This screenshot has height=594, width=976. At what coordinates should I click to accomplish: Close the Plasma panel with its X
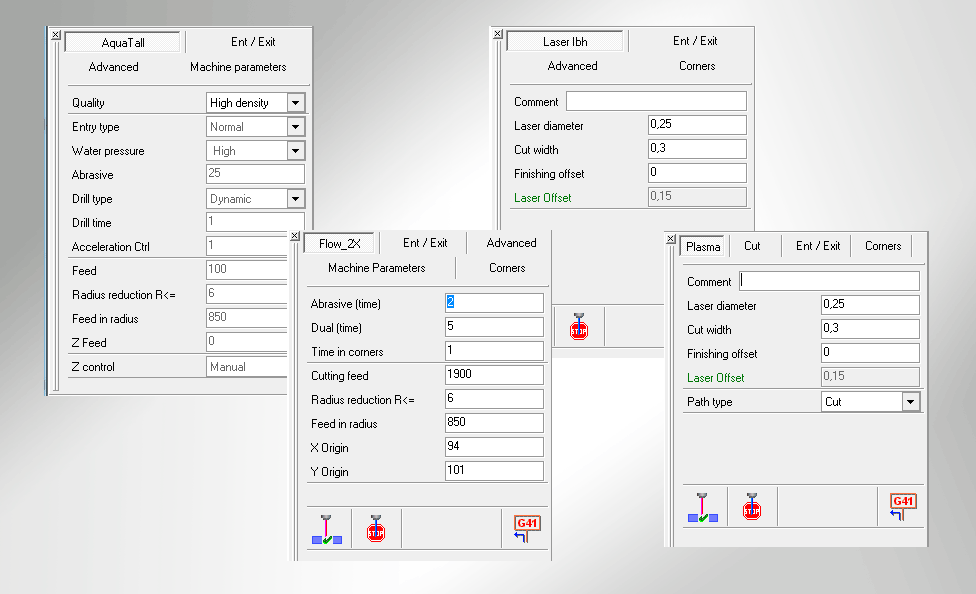[x=670, y=238]
